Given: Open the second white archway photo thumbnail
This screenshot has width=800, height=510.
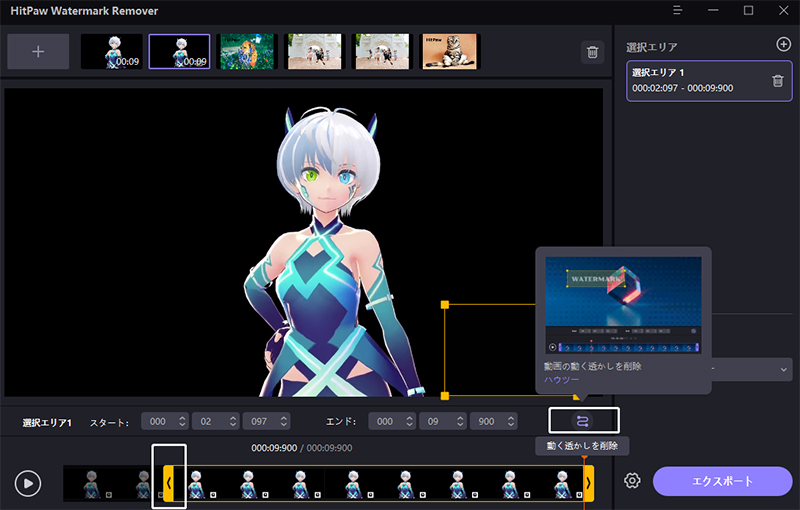Looking at the screenshot, I should [382, 52].
